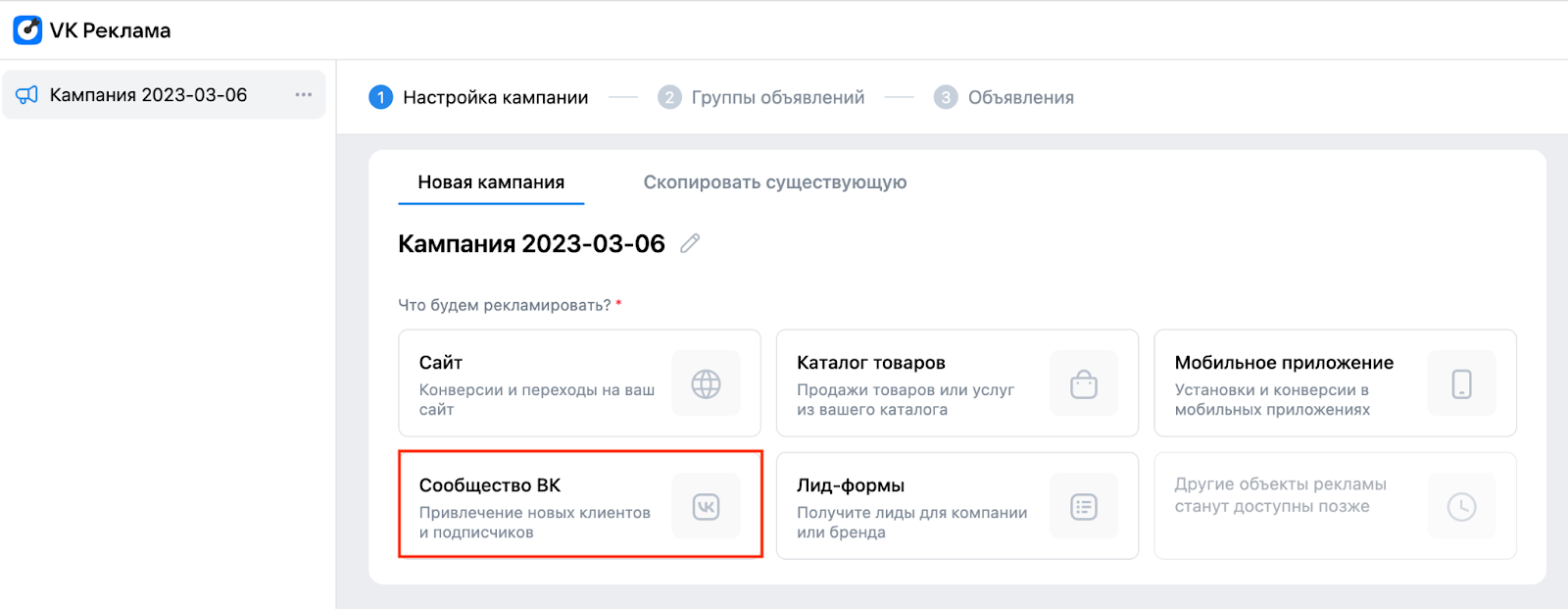Click the megaphone icon beside campaign name
The width and height of the screenshot is (1568, 609).
[x=27, y=95]
